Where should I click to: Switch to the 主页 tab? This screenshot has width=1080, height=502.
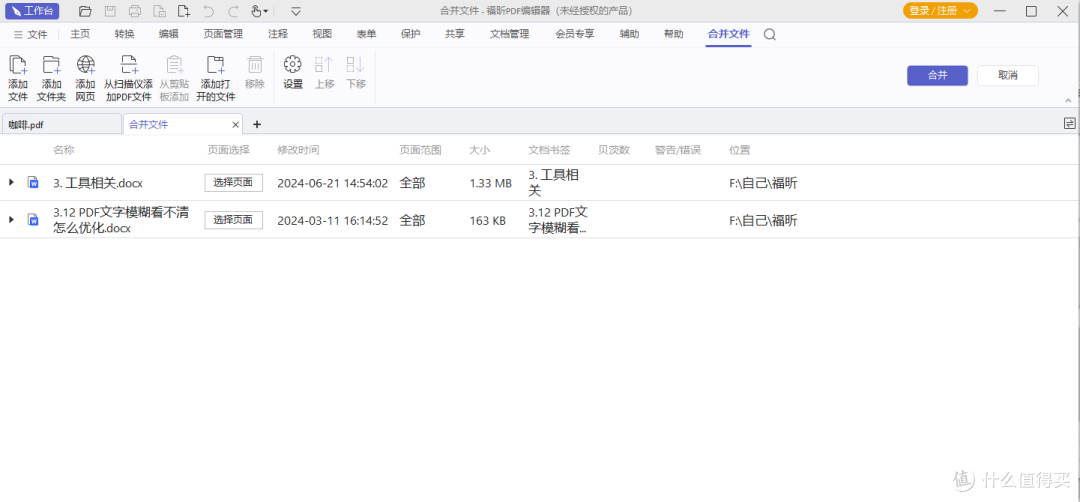coord(80,34)
